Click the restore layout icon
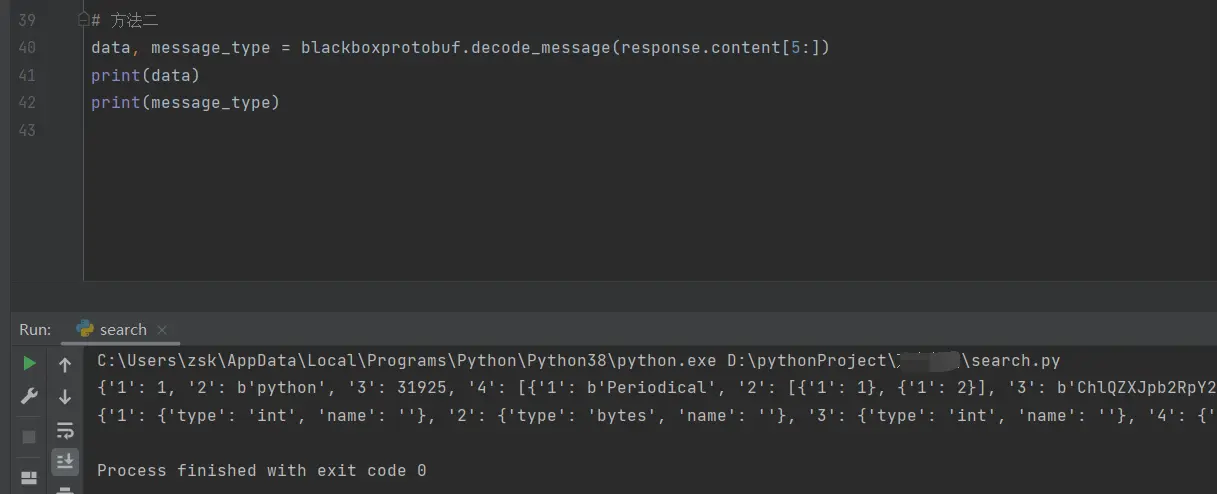This screenshot has height=494, width=1217. [x=29, y=477]
